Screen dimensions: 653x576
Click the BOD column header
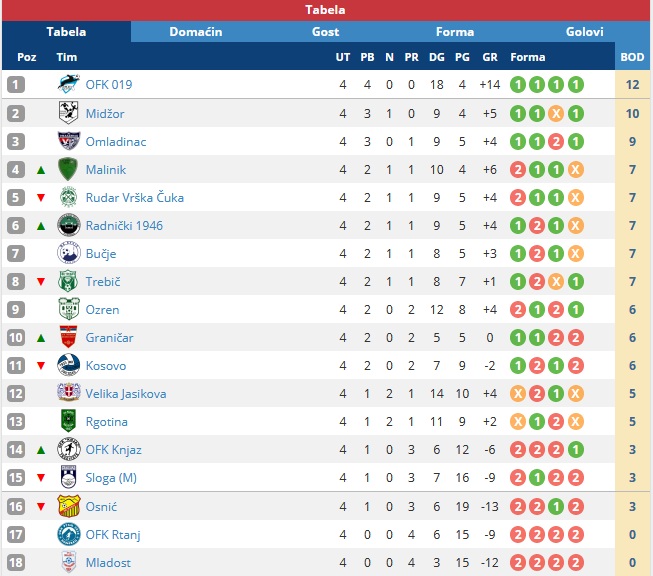tap(632, 57)
